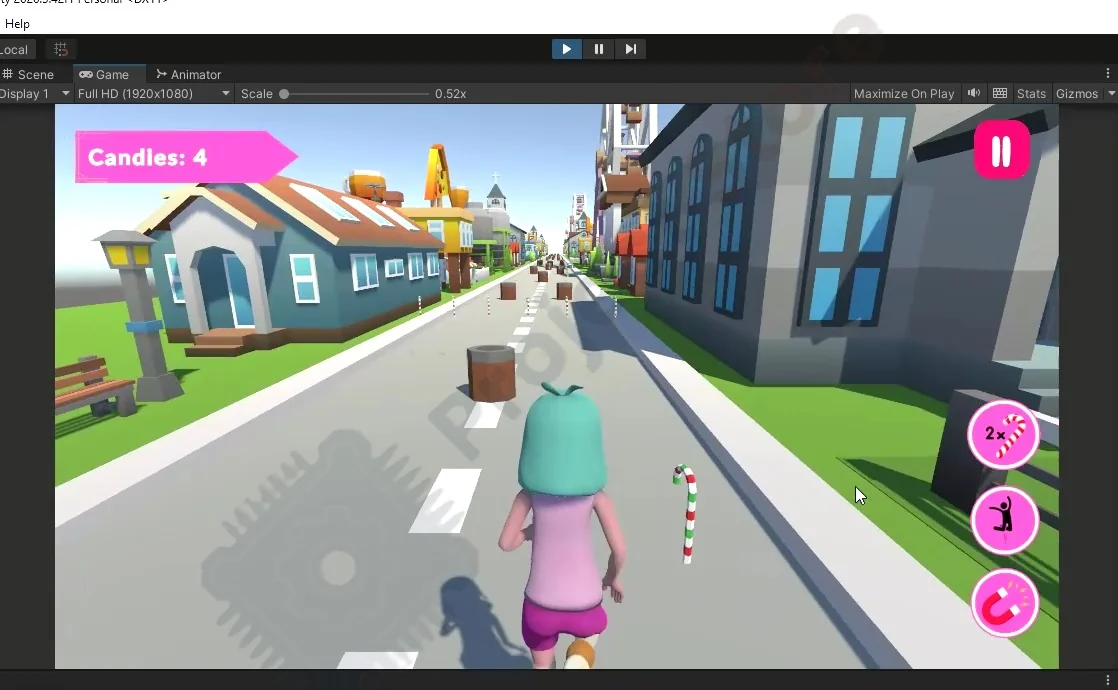The width and height of the screenshot is (1118, 690).
Task: Activate the magnet power-up icon
Action: 1004,604
